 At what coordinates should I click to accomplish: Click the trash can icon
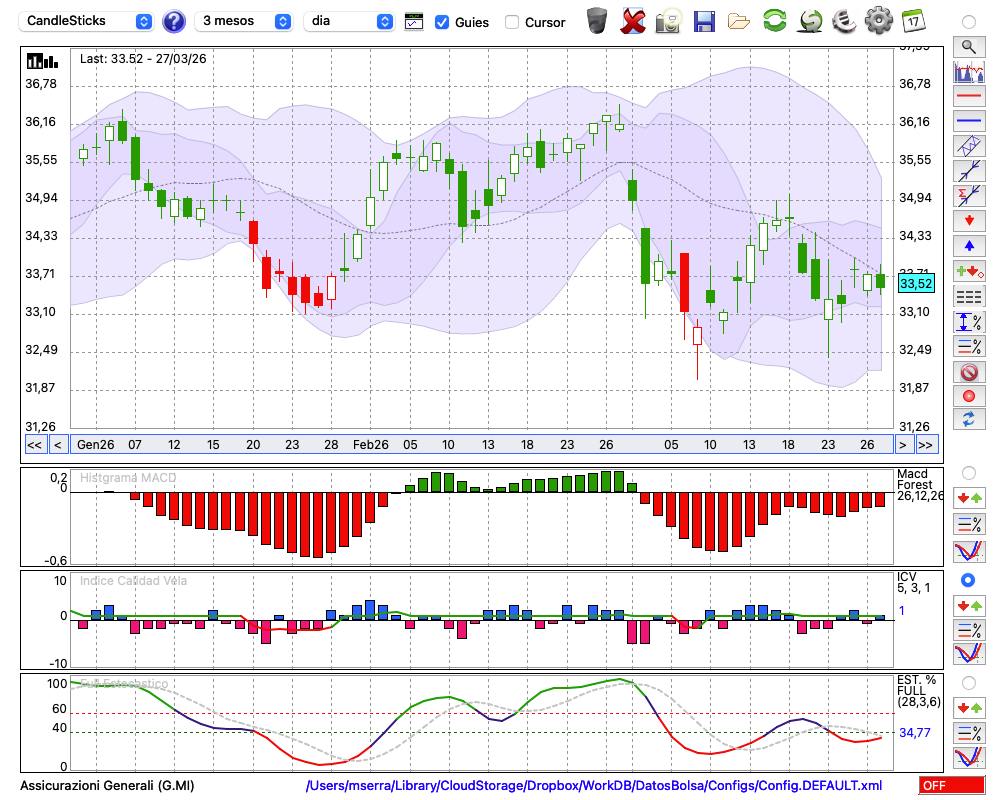pos(597,21)
